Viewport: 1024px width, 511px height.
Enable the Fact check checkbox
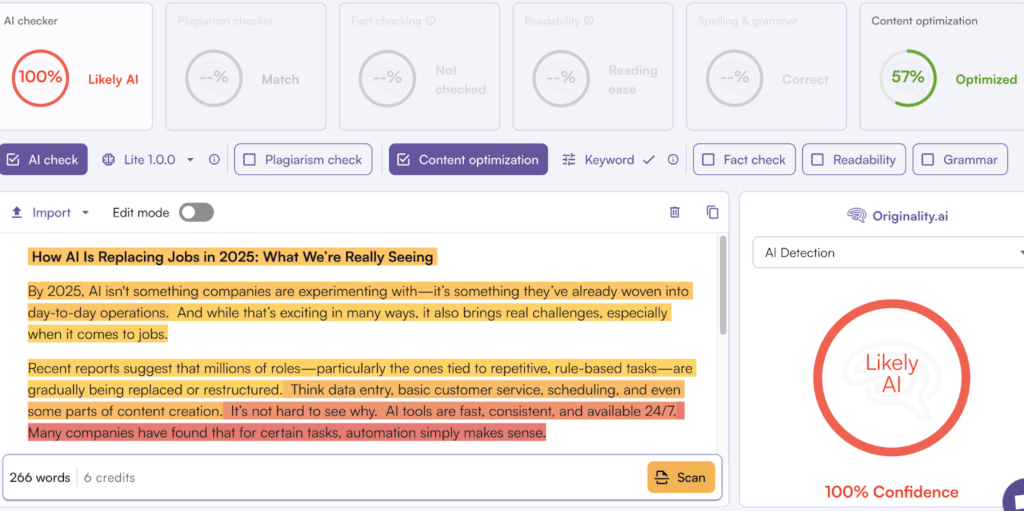pos(708,159)
